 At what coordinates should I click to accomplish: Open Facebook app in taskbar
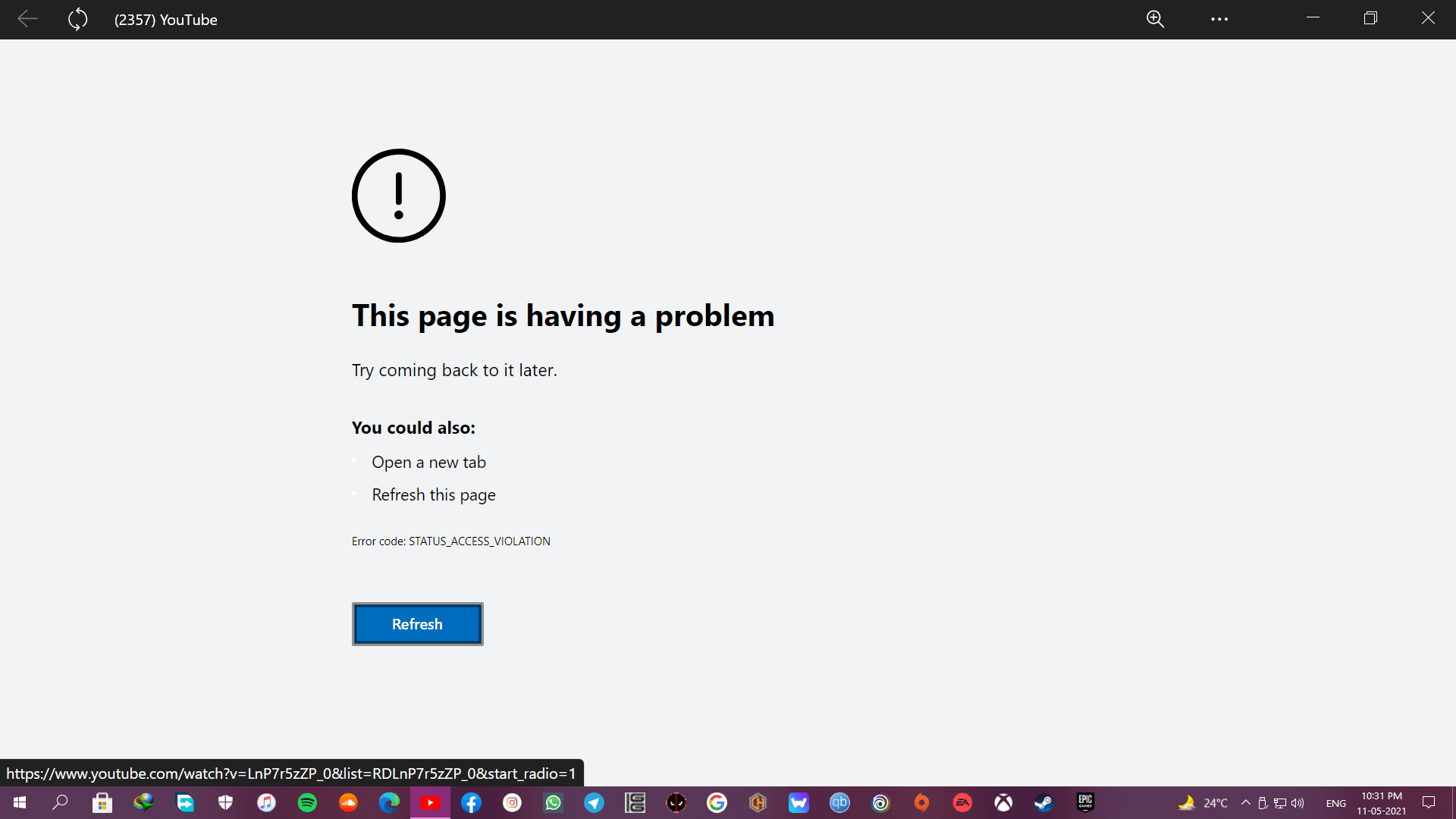tap(471, 802)
